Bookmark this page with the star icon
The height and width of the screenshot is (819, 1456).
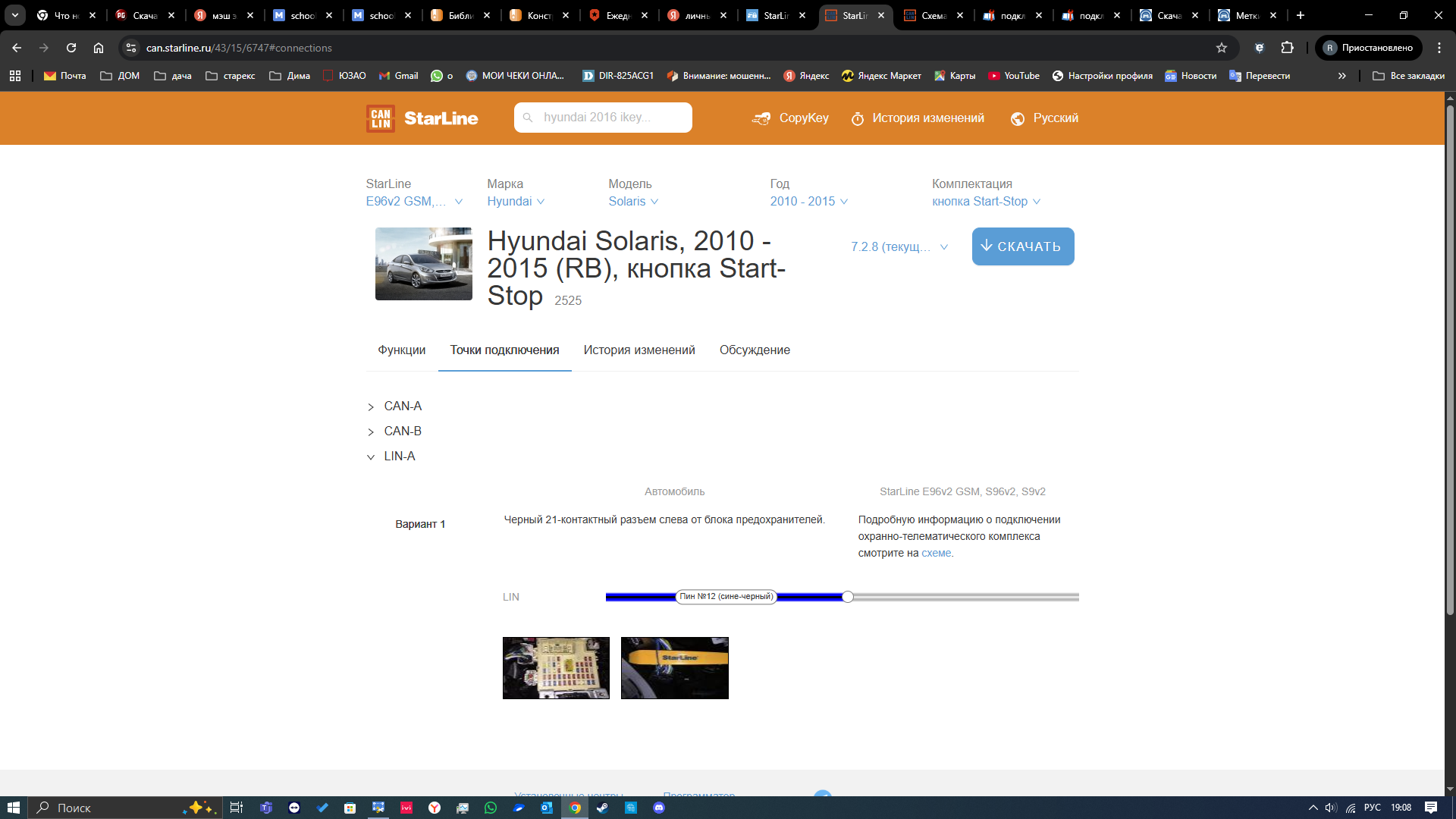pyautogui.click(x=1222, y=48)
